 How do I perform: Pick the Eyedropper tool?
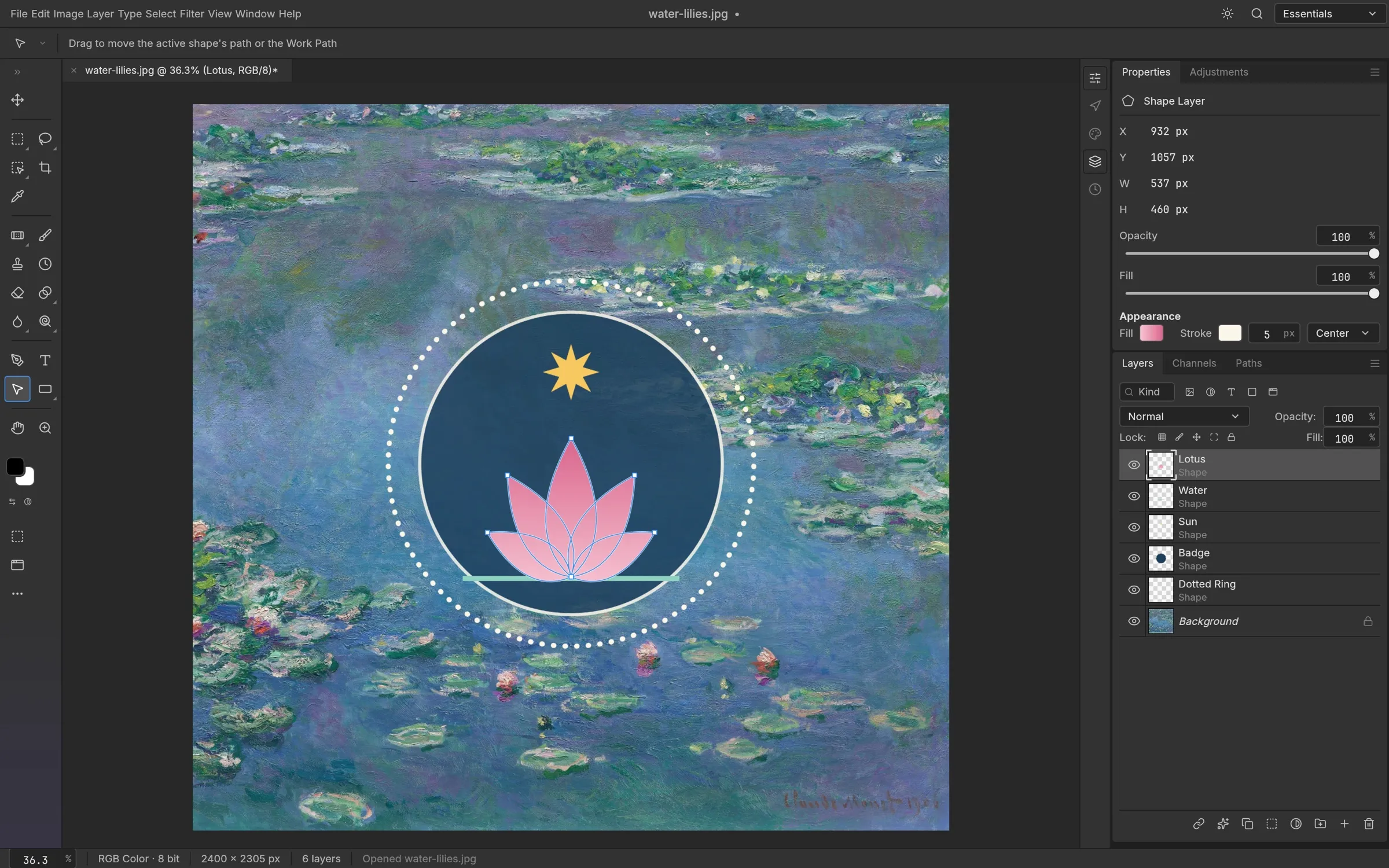coord(17,197)
